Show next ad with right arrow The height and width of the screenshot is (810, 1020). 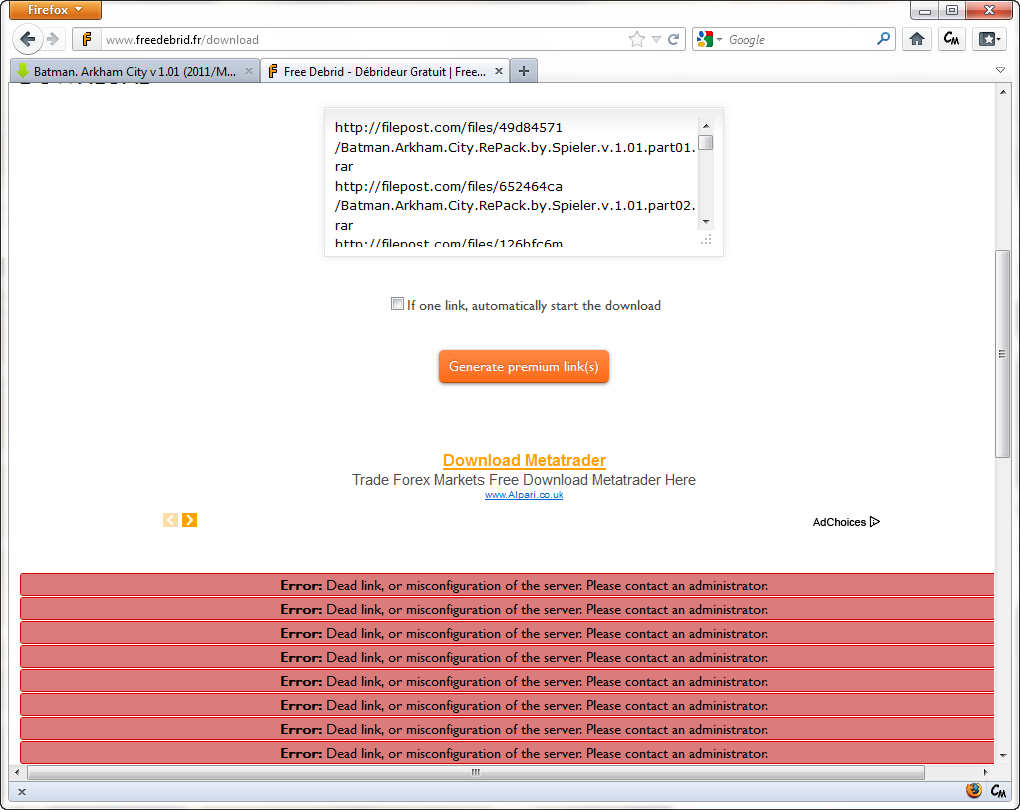pos(189,520)
